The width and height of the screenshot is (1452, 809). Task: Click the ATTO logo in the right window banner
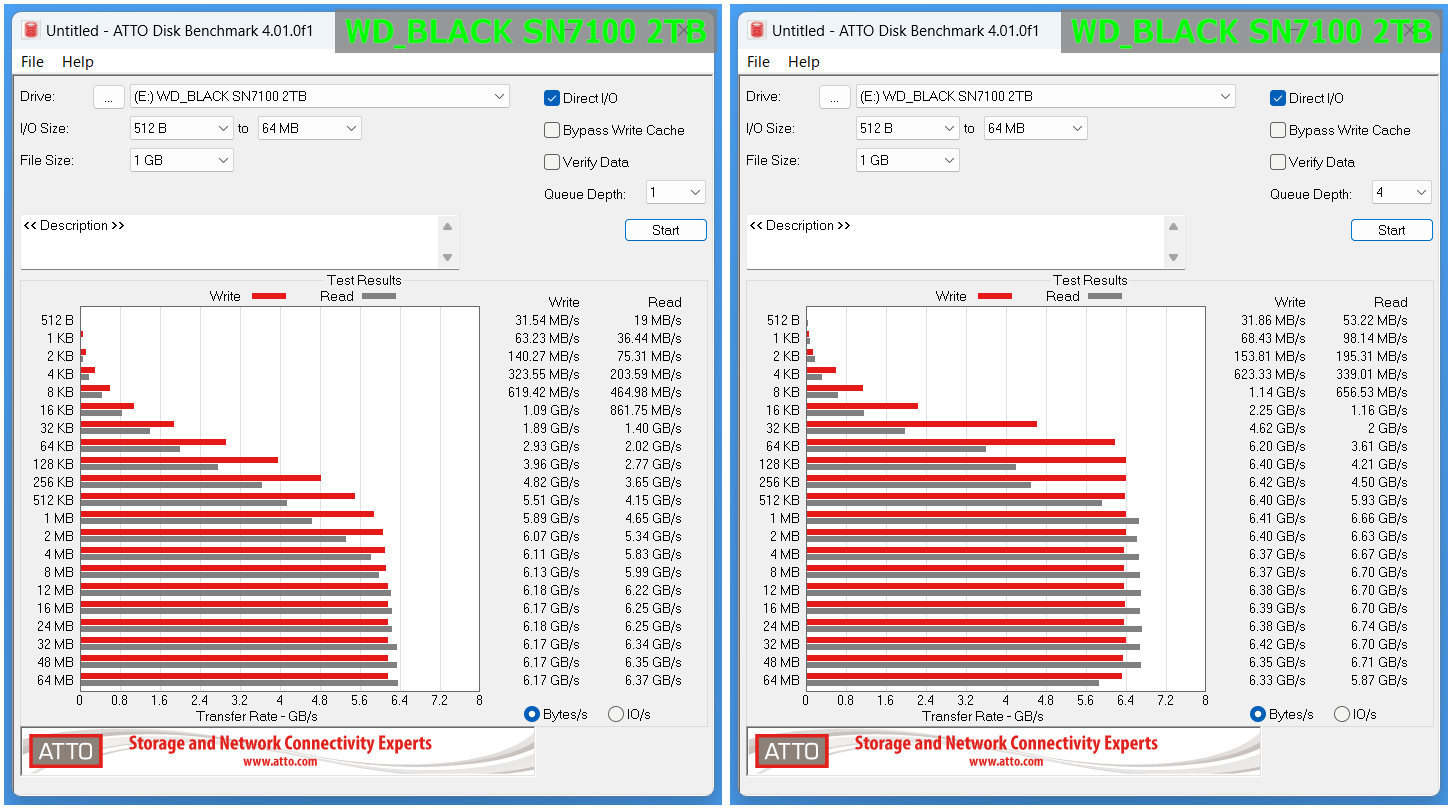tap(792, 751)
